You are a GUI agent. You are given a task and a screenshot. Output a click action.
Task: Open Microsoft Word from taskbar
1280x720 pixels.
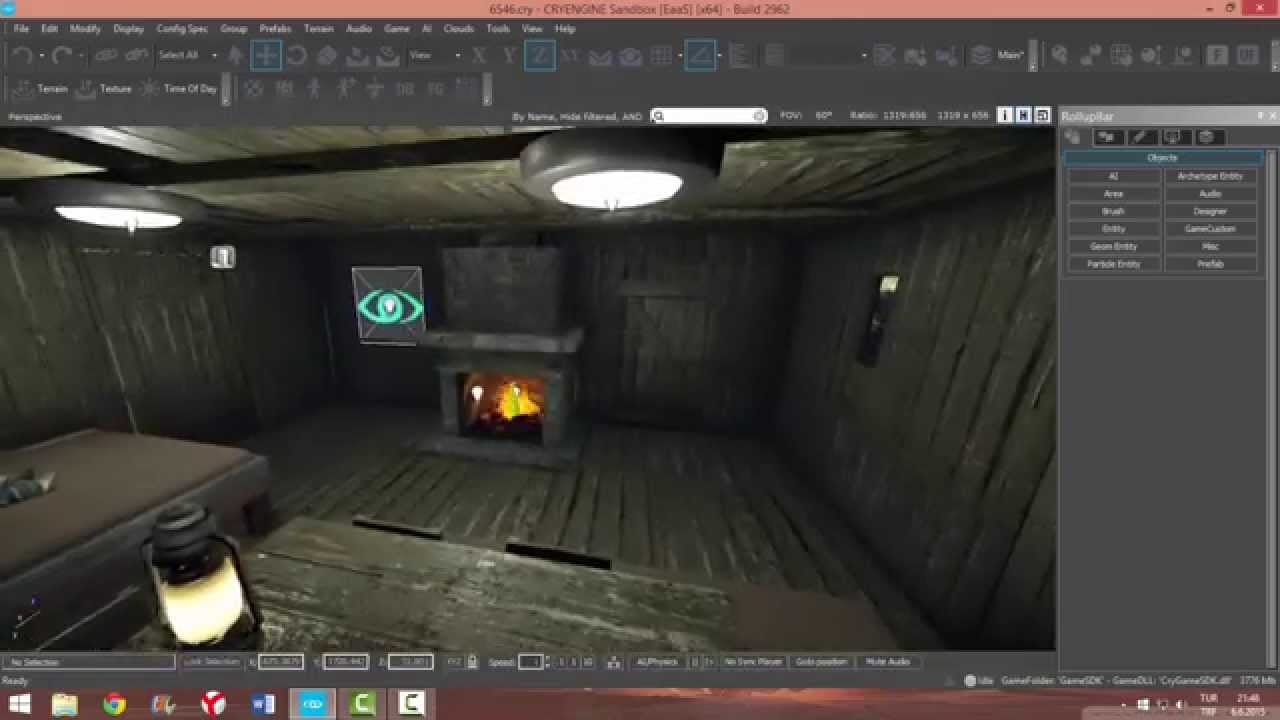pyautogui.click(x=263, y=704)
